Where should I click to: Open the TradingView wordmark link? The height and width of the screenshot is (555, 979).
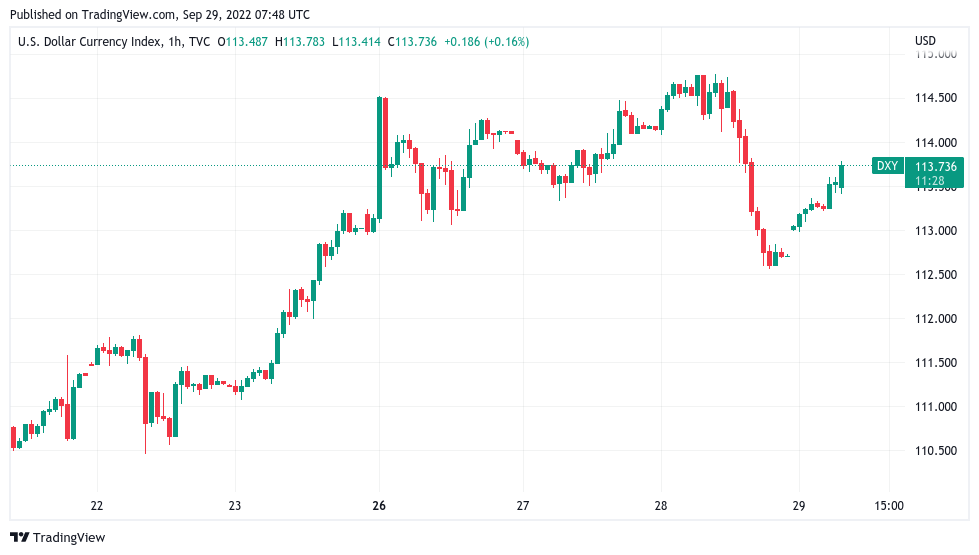(x=70, y=538)
